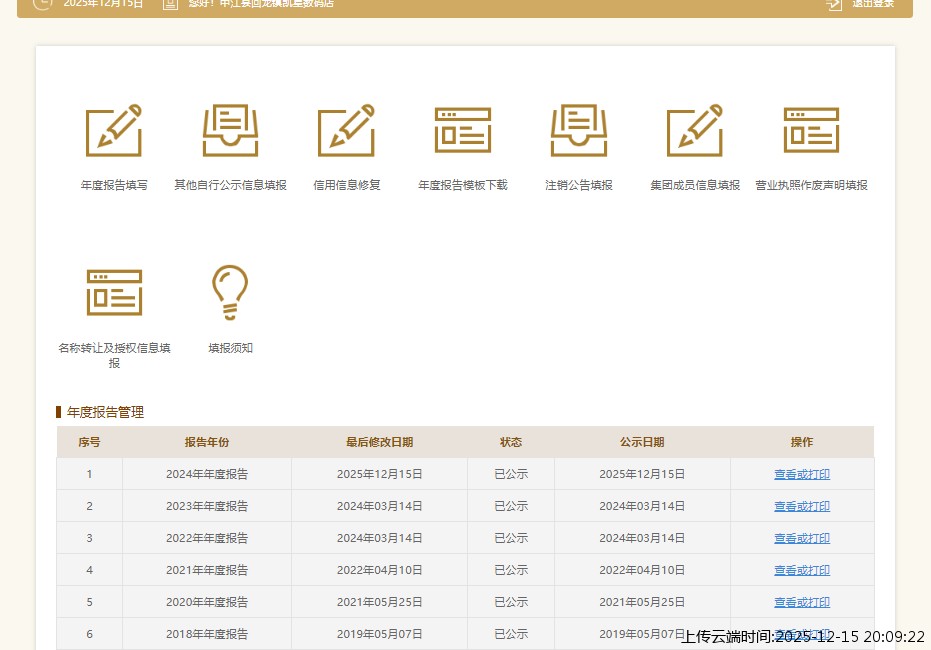Select the 名称转让及授权信息填报 icon
The height and width of the screenshot is (650, 931).
[114, 292]
